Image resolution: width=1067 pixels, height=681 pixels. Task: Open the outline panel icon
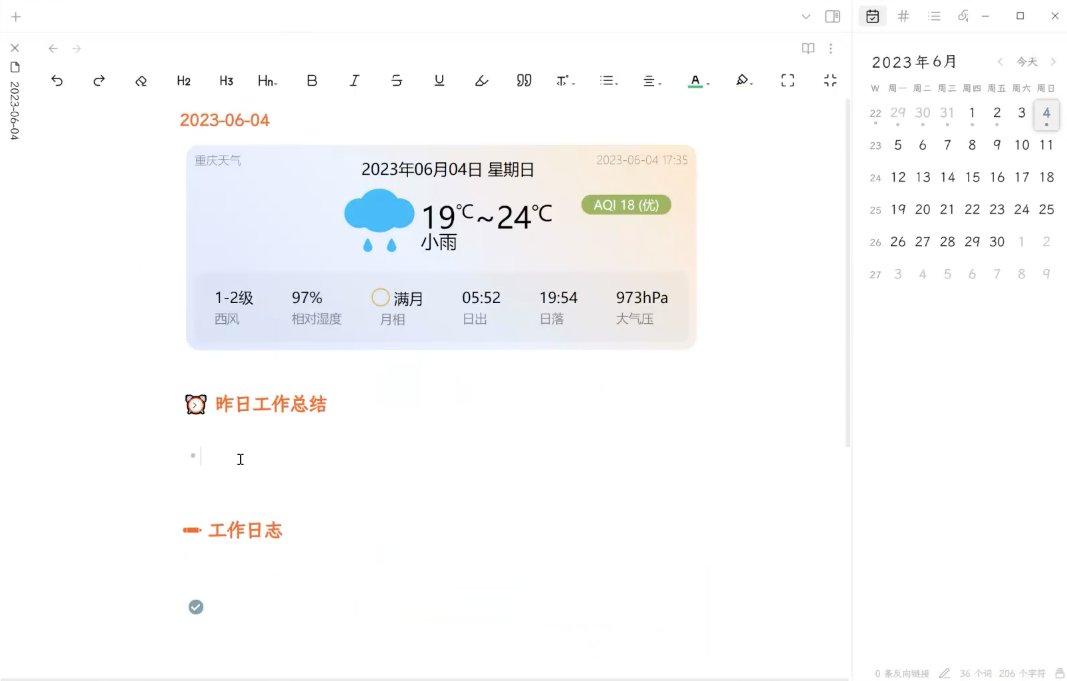934,16
